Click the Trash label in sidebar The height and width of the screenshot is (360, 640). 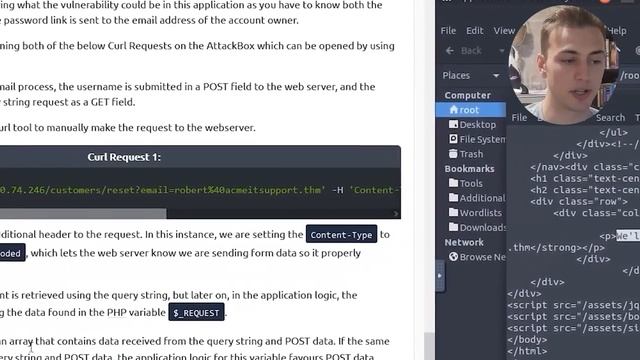click(471, 154)
